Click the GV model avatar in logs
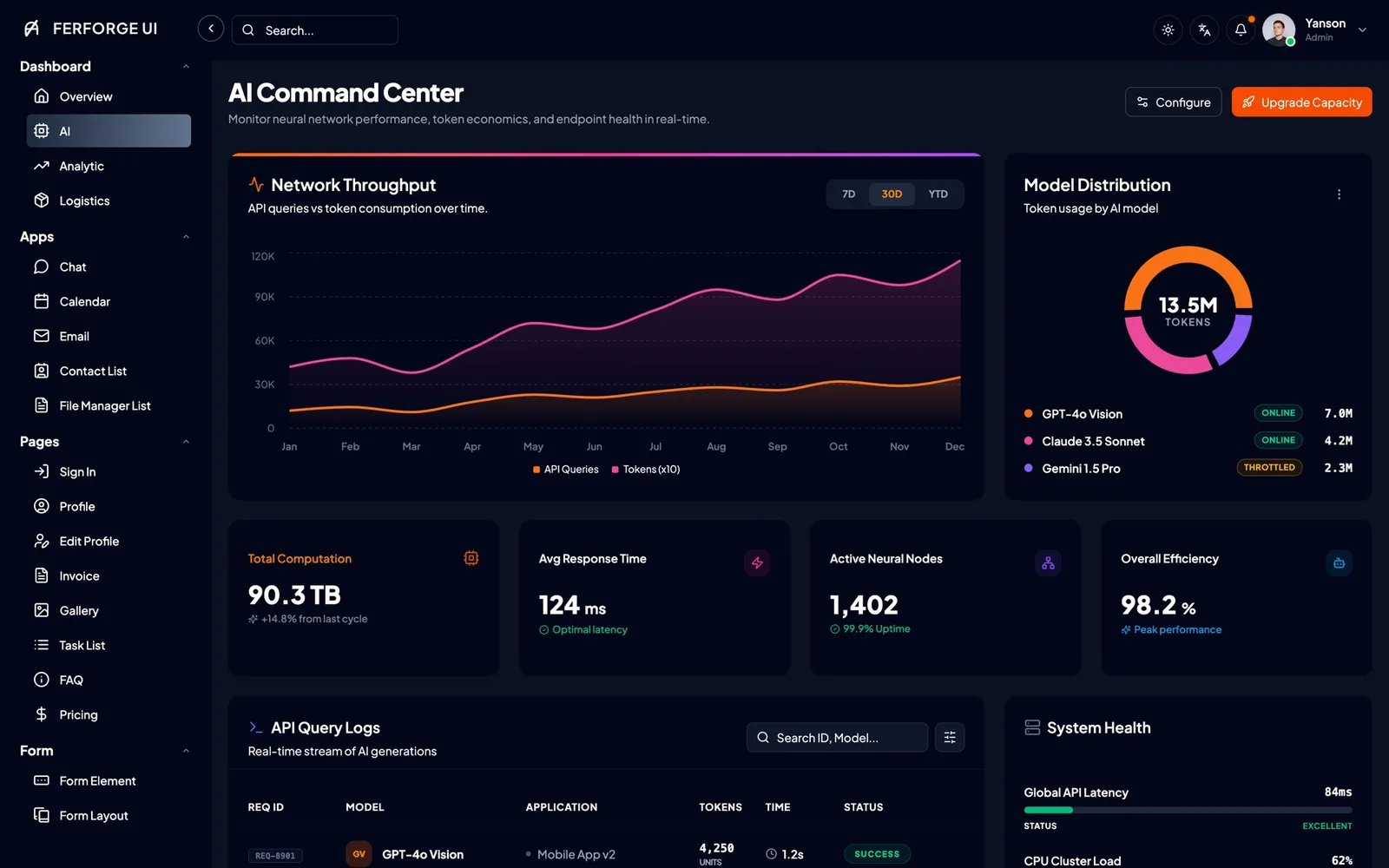Image resolution: width=1389 pixels, height=868 pixels. (359, 854)
